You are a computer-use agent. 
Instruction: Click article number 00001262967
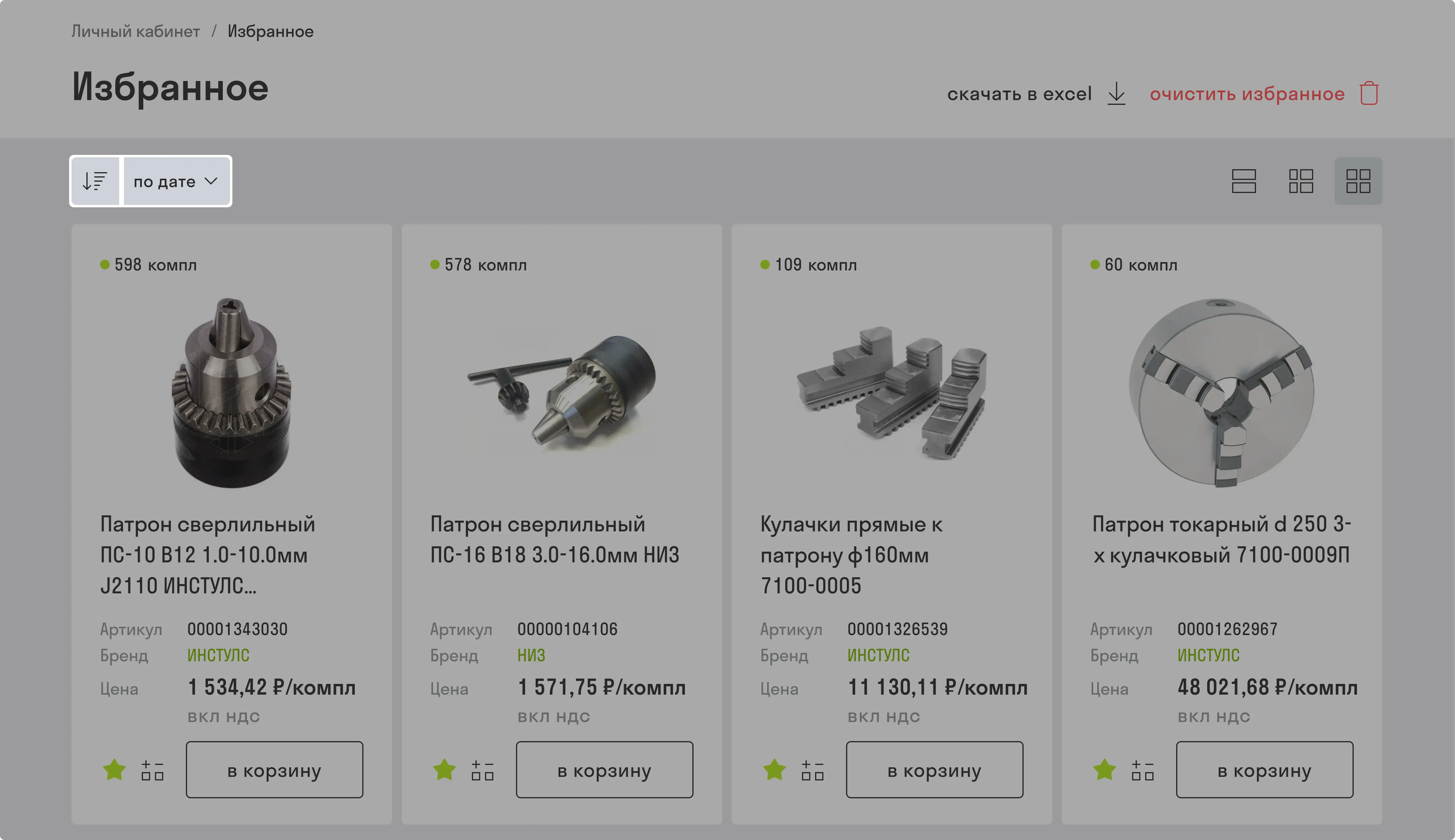point(1227,629)
